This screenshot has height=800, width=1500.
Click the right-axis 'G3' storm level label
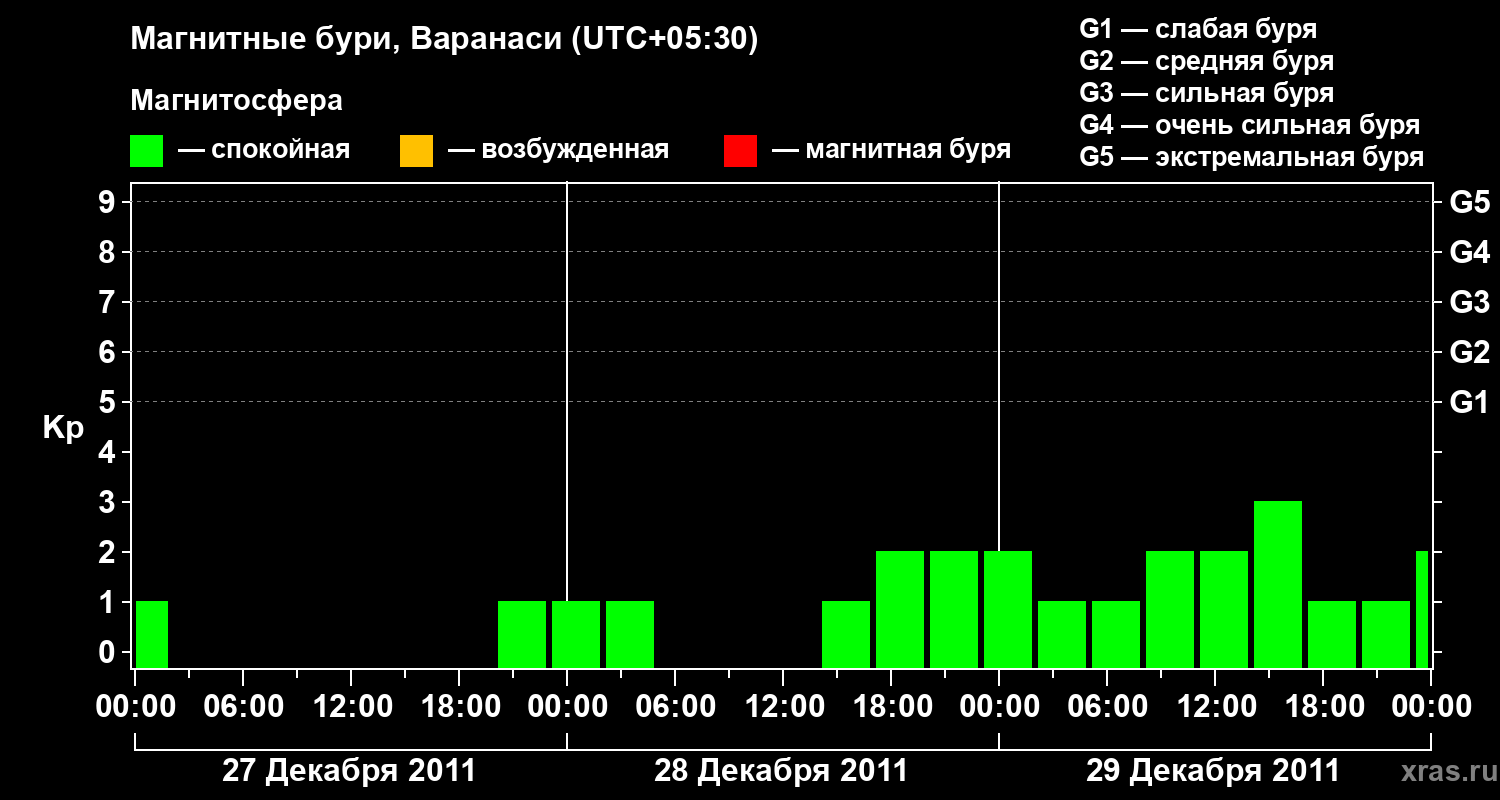coord(1469,303)
